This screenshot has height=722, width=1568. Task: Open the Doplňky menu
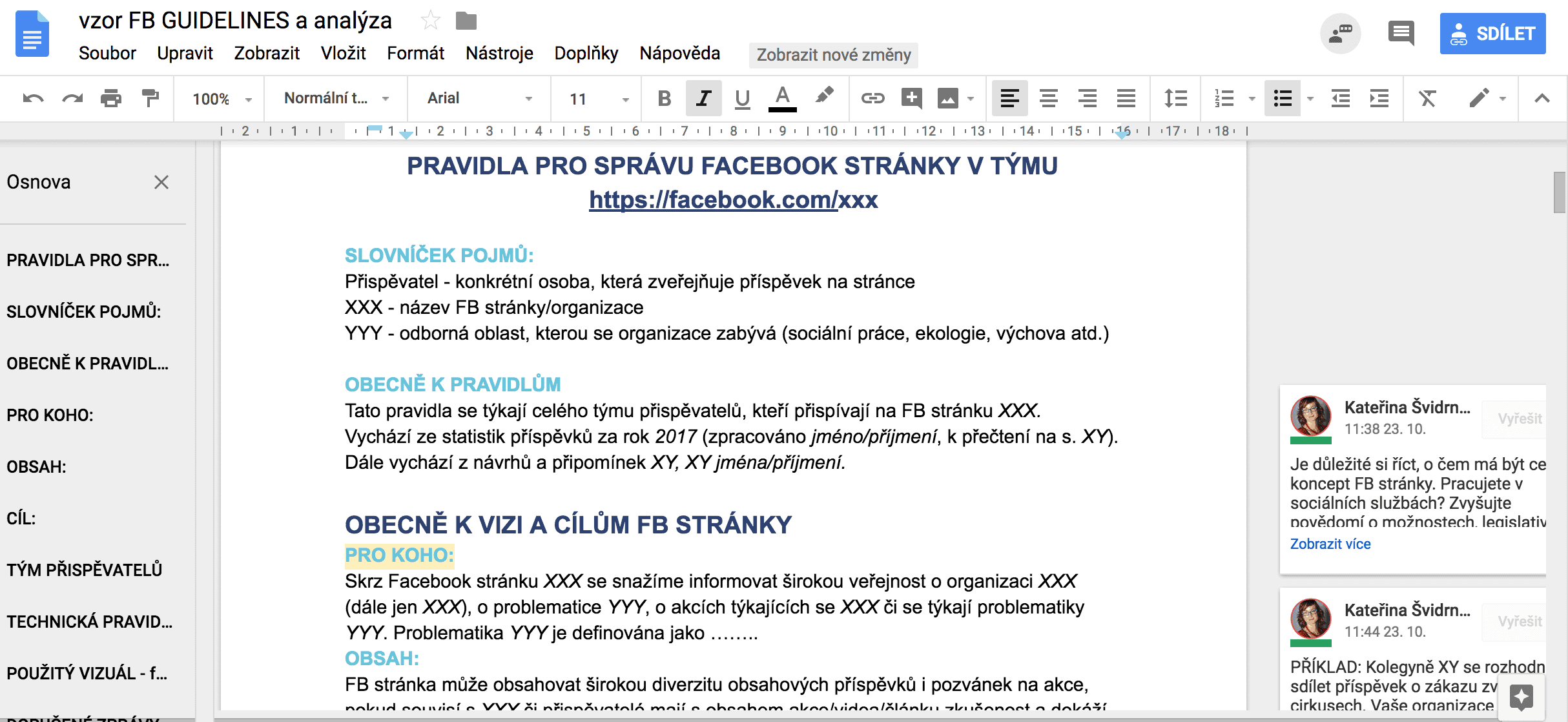point(586,53)
